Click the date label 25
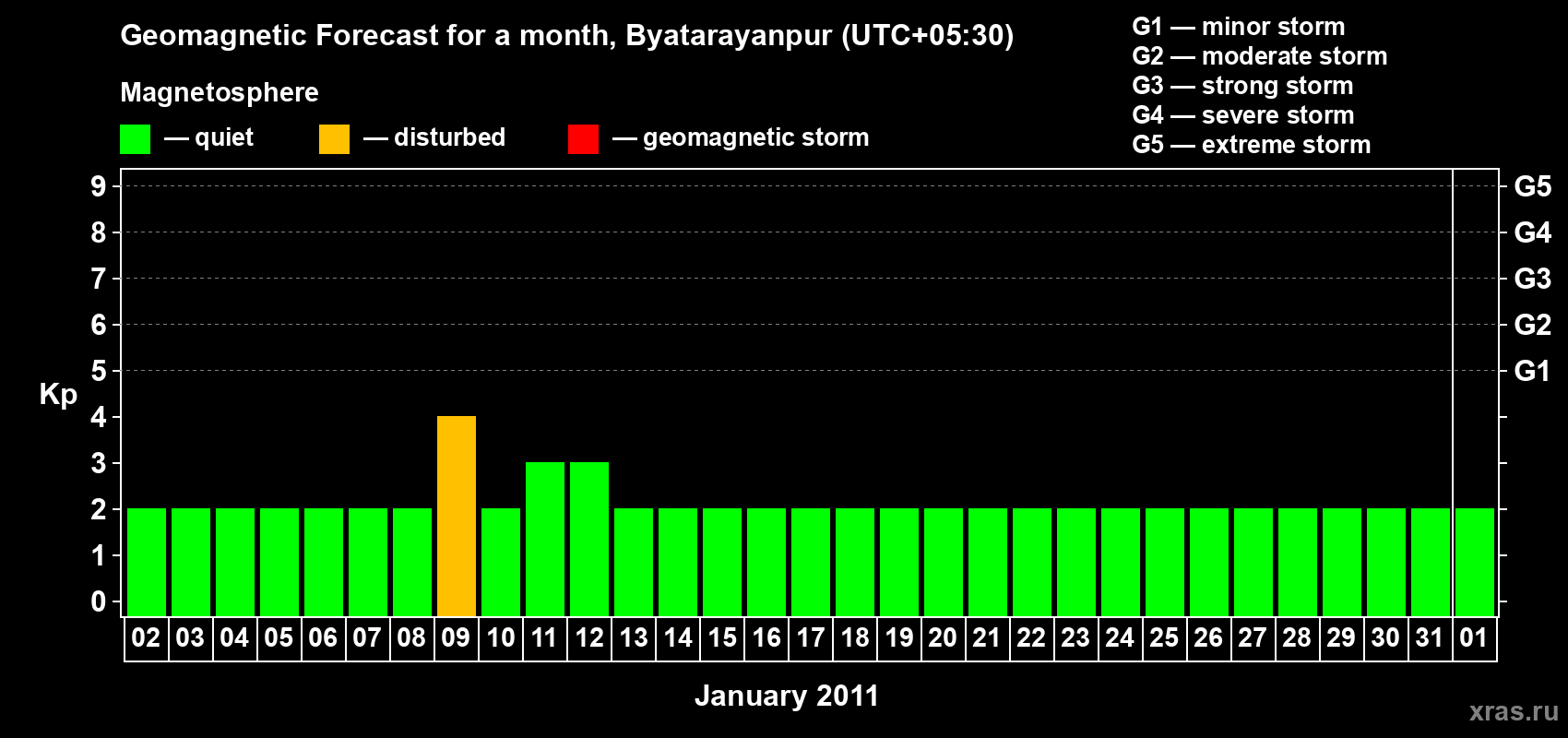Screen dimensions: 1568x738 [x=1164, y=637]
